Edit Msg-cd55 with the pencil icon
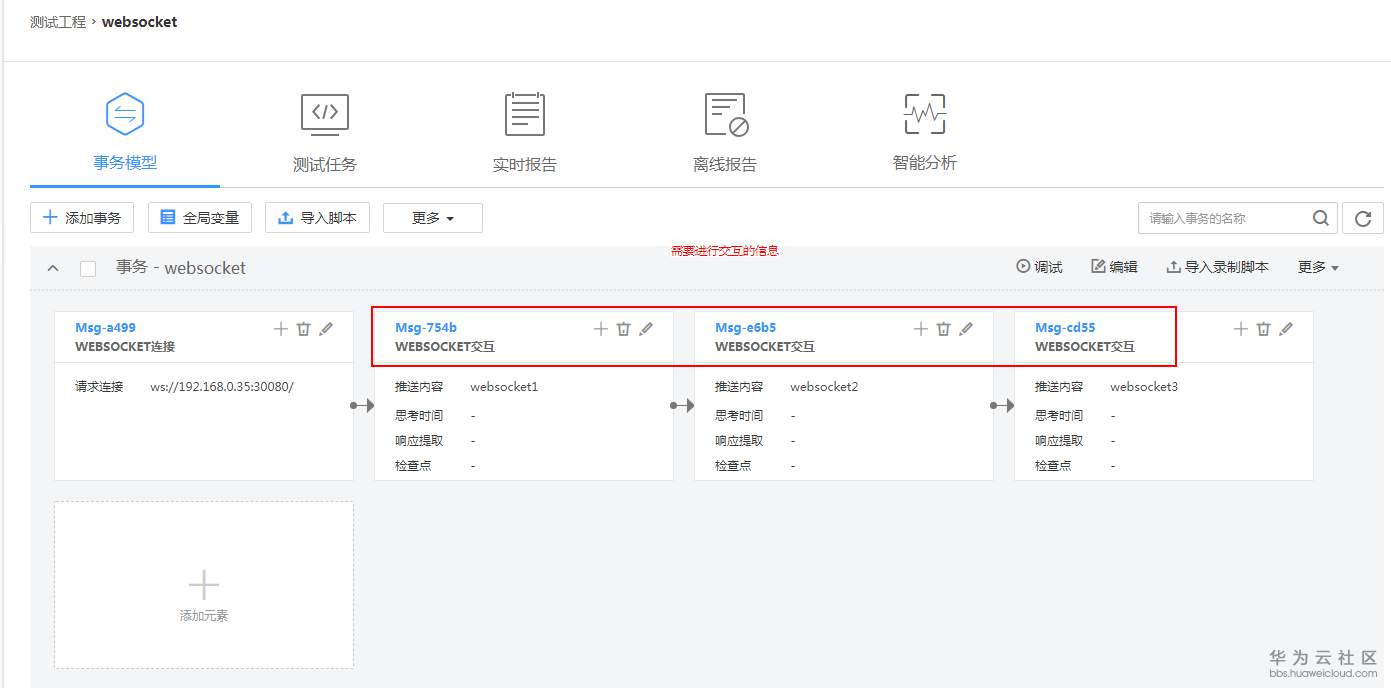The width and height of the screenshot is (1391, 688). pyautogui.click(x=1286, y=328)
